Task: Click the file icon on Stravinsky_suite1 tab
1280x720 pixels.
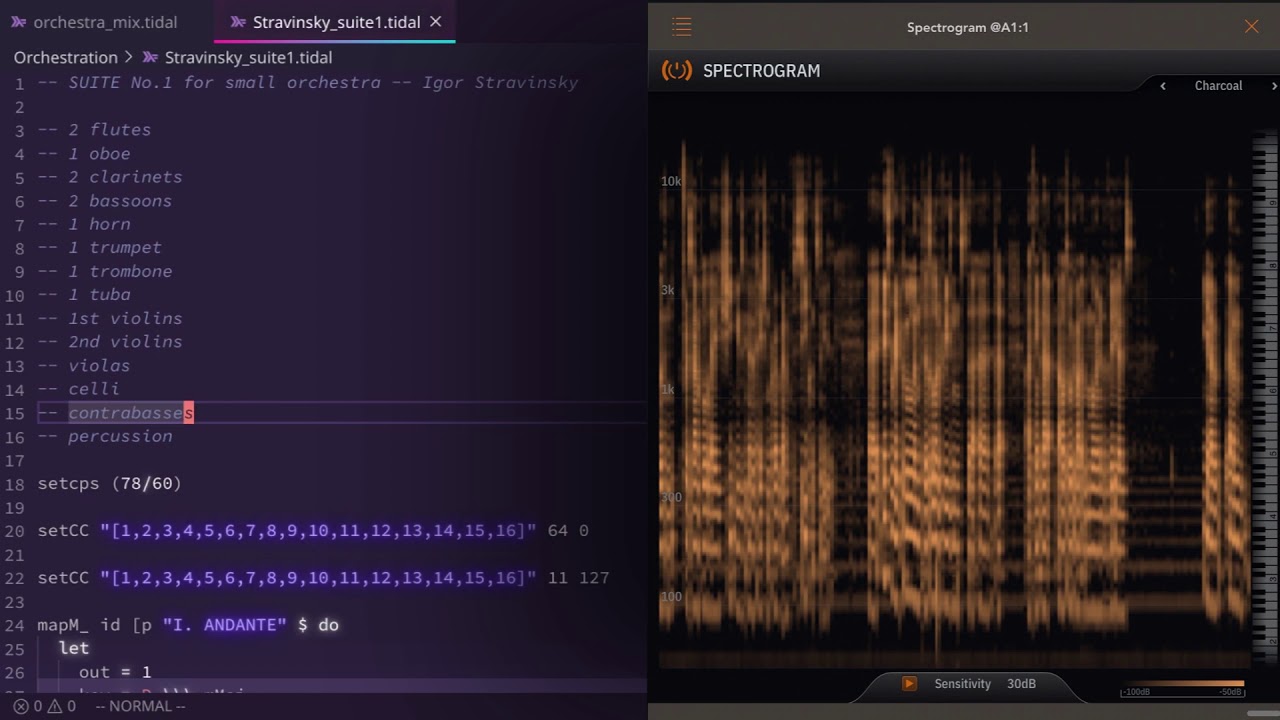Action: click(x=238, y=22)
